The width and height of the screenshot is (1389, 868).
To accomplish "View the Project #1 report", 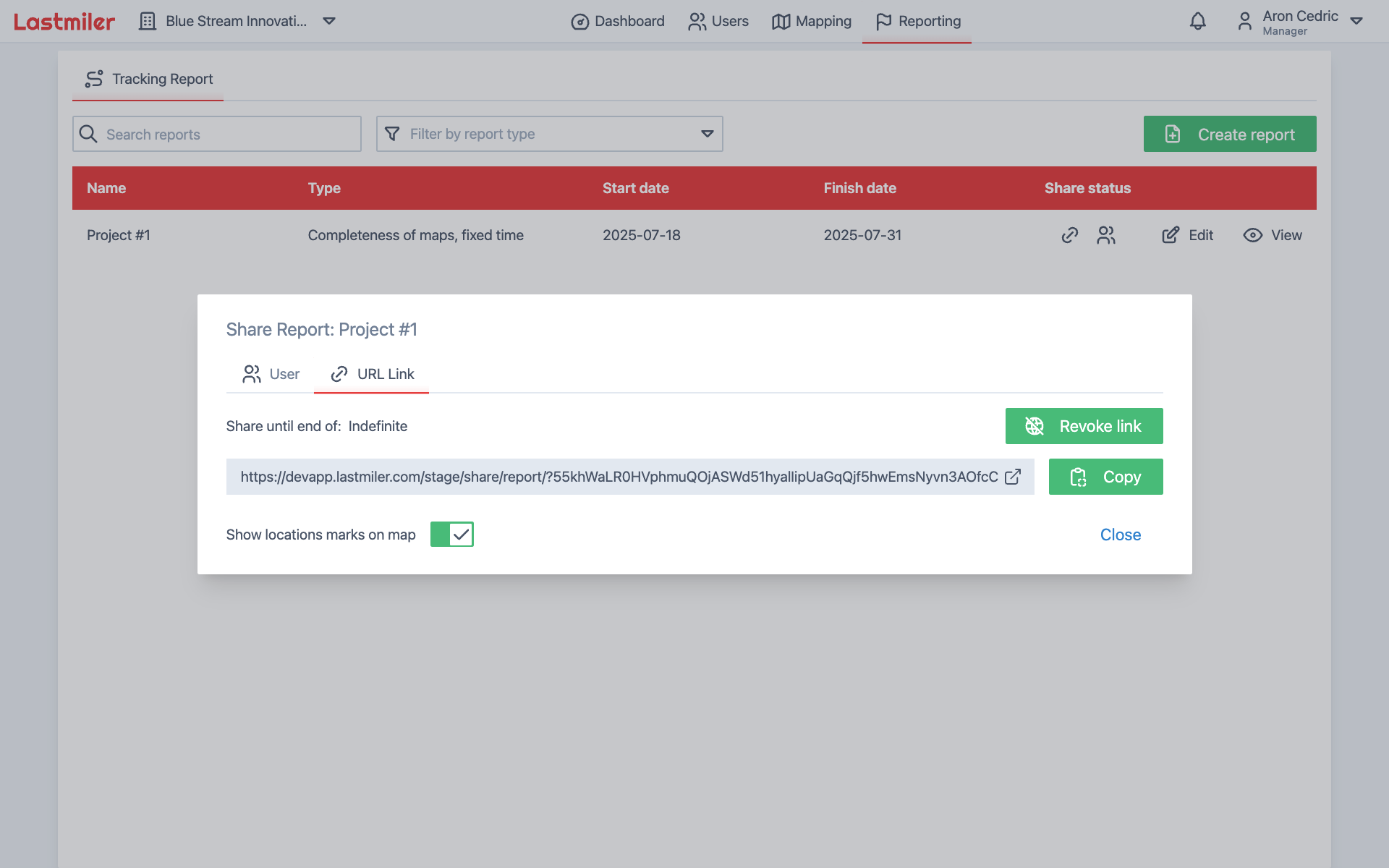I will 1273,235.
